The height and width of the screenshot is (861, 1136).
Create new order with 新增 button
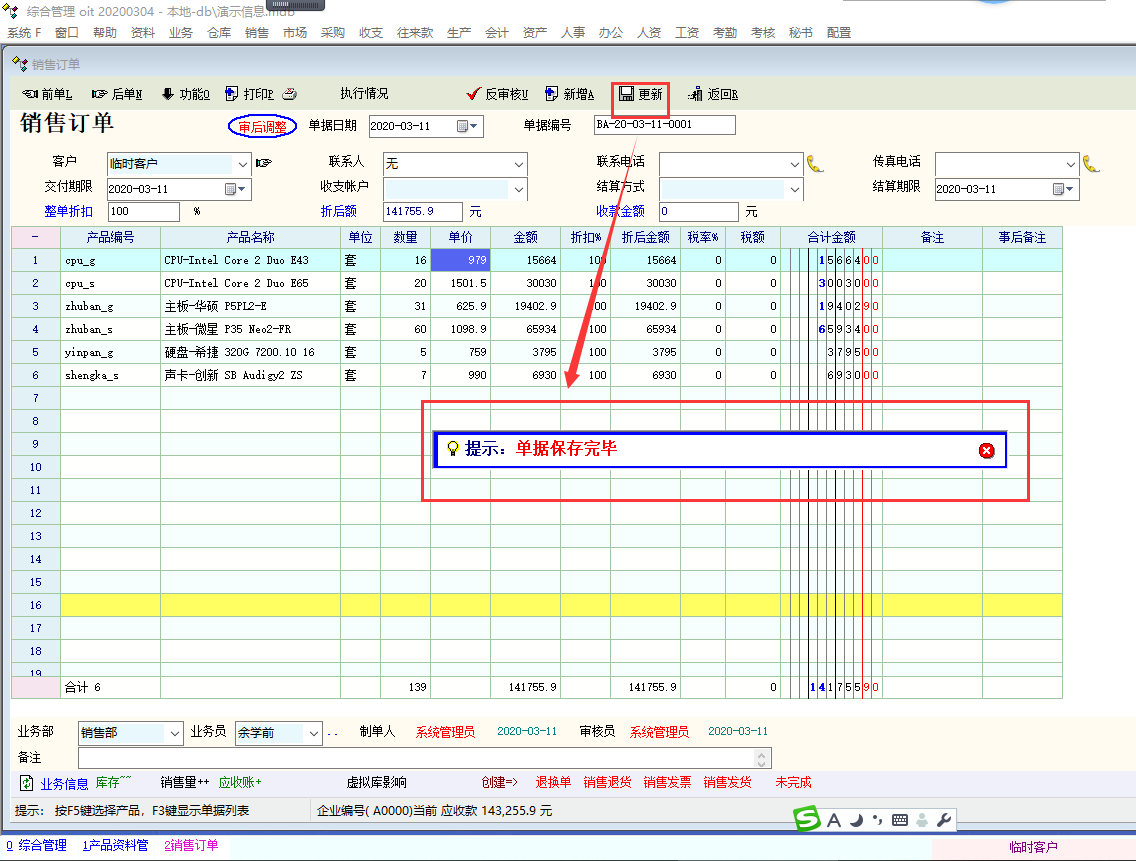569,94
